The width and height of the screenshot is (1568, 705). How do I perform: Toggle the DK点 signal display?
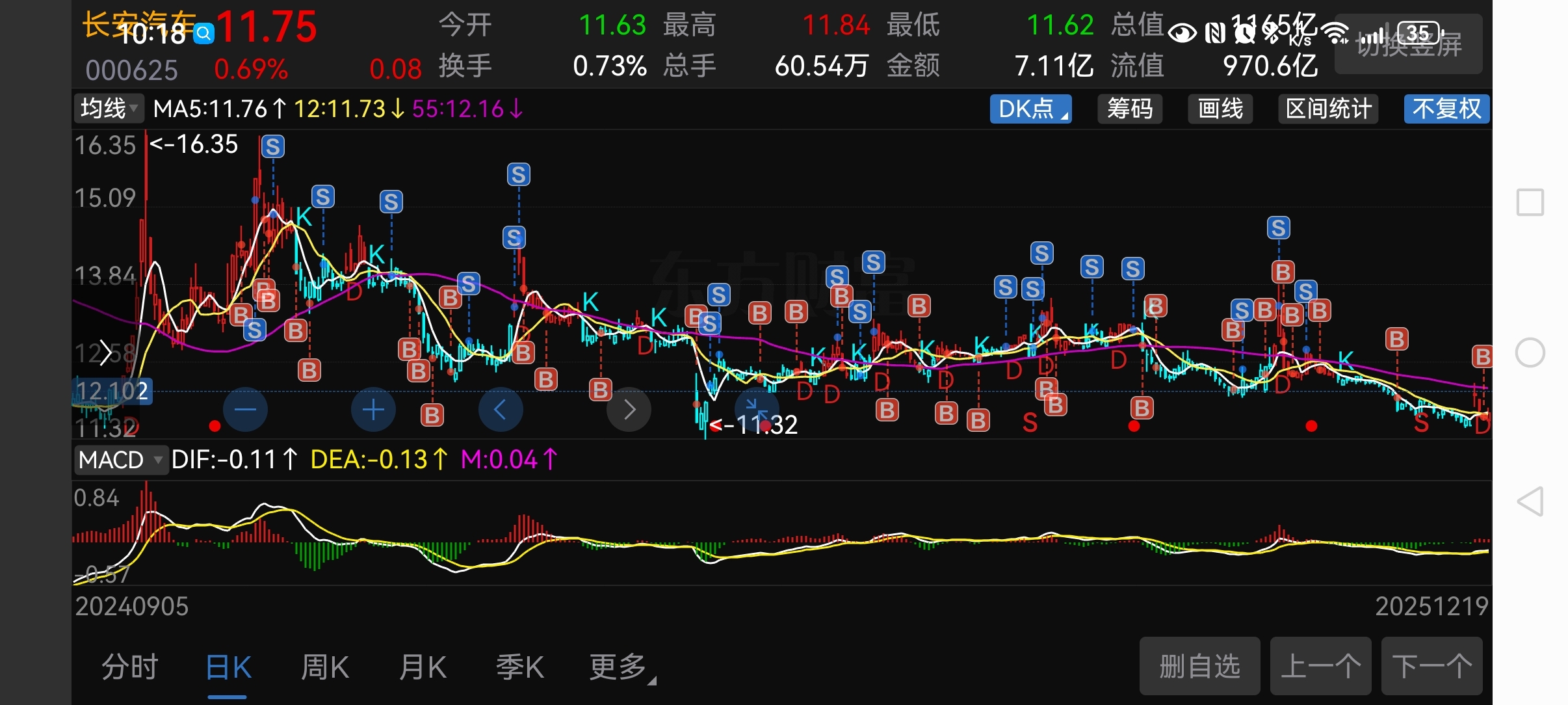coord(1030,109)
